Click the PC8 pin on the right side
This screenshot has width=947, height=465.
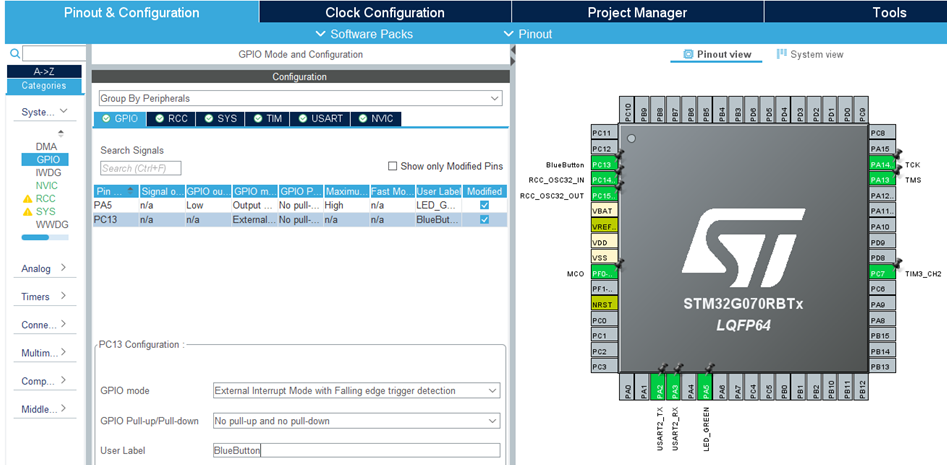coord(882,133)
